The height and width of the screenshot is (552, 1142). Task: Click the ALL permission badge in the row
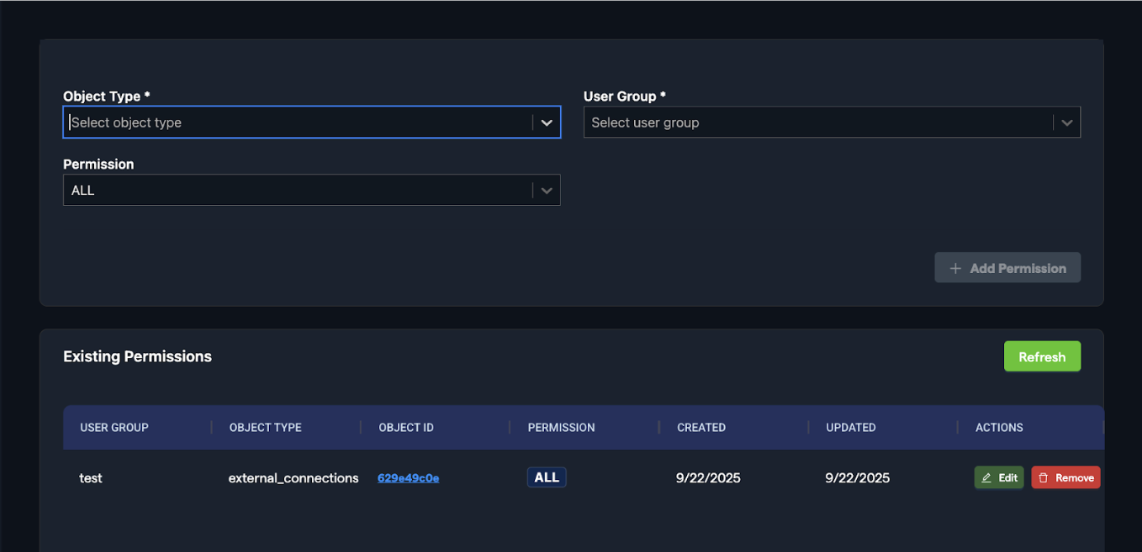click(546, 477)
